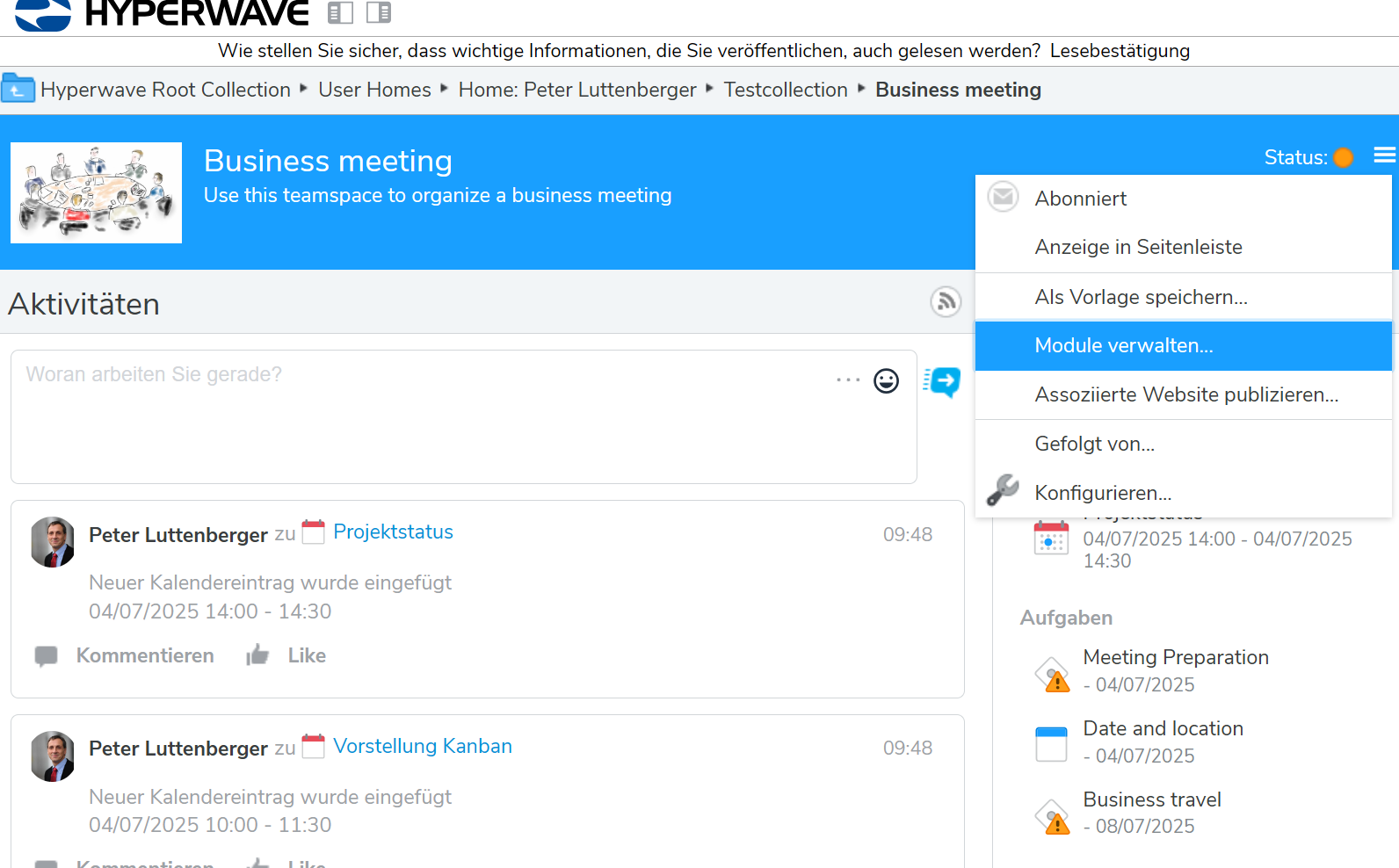Click Meeting Preparation warning task icon
The height and width of the screenshot is (868, 1399).
pos(1052,675)
